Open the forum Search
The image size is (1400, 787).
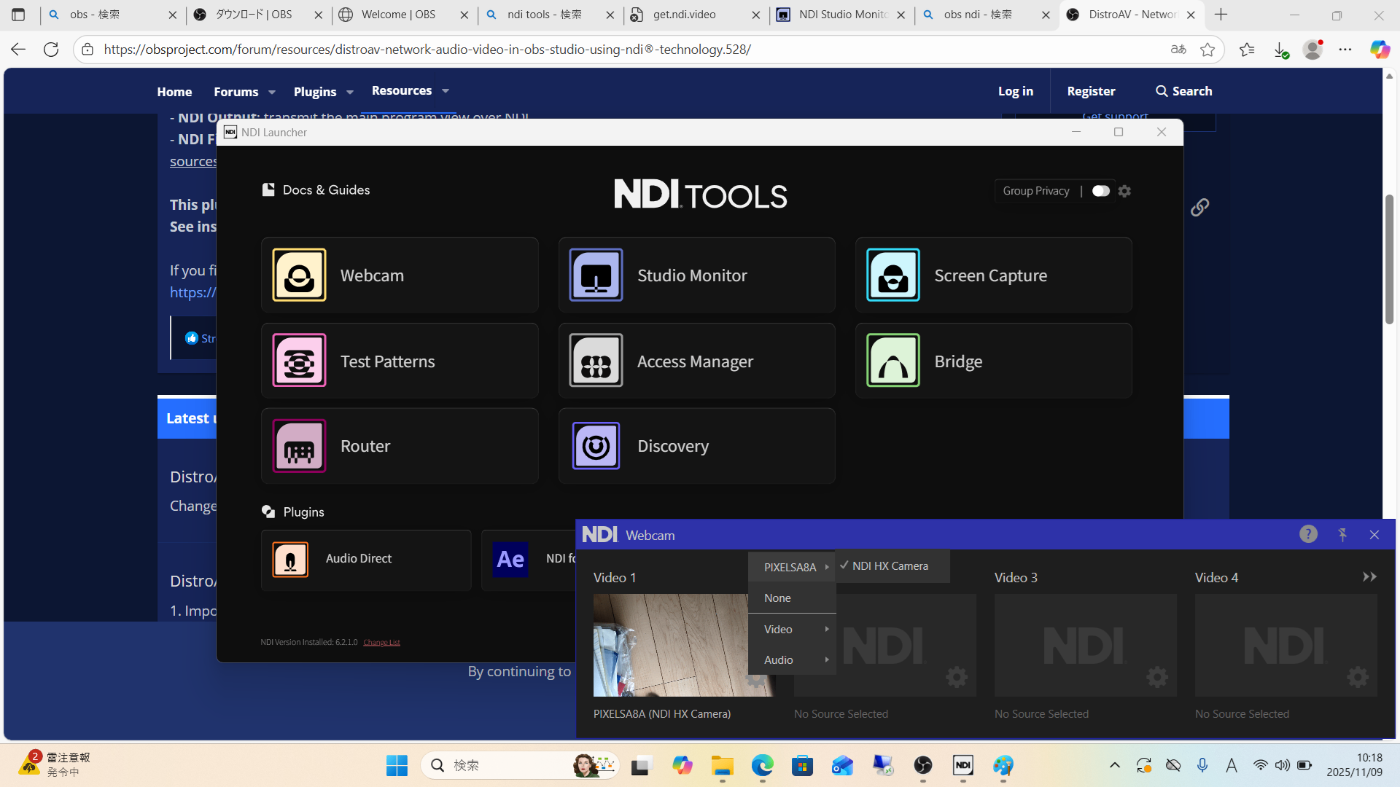(1184, 91)
